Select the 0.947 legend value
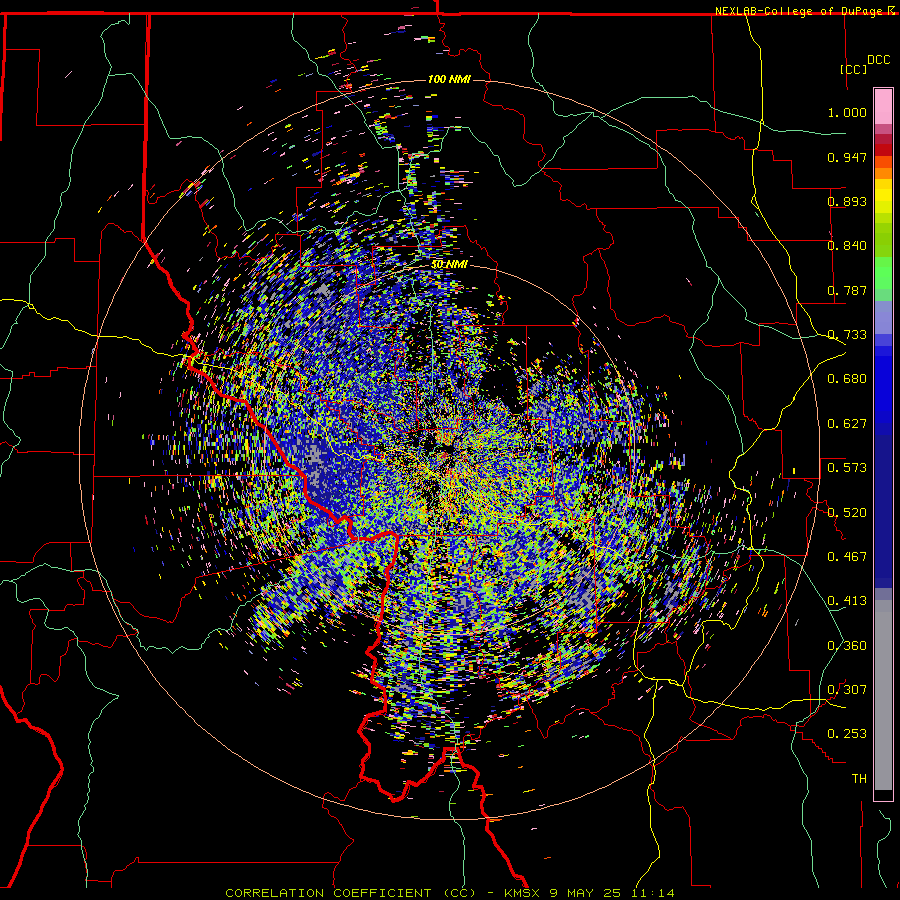The width and height of the screenshot is (900, 900). tap(847, 157)
